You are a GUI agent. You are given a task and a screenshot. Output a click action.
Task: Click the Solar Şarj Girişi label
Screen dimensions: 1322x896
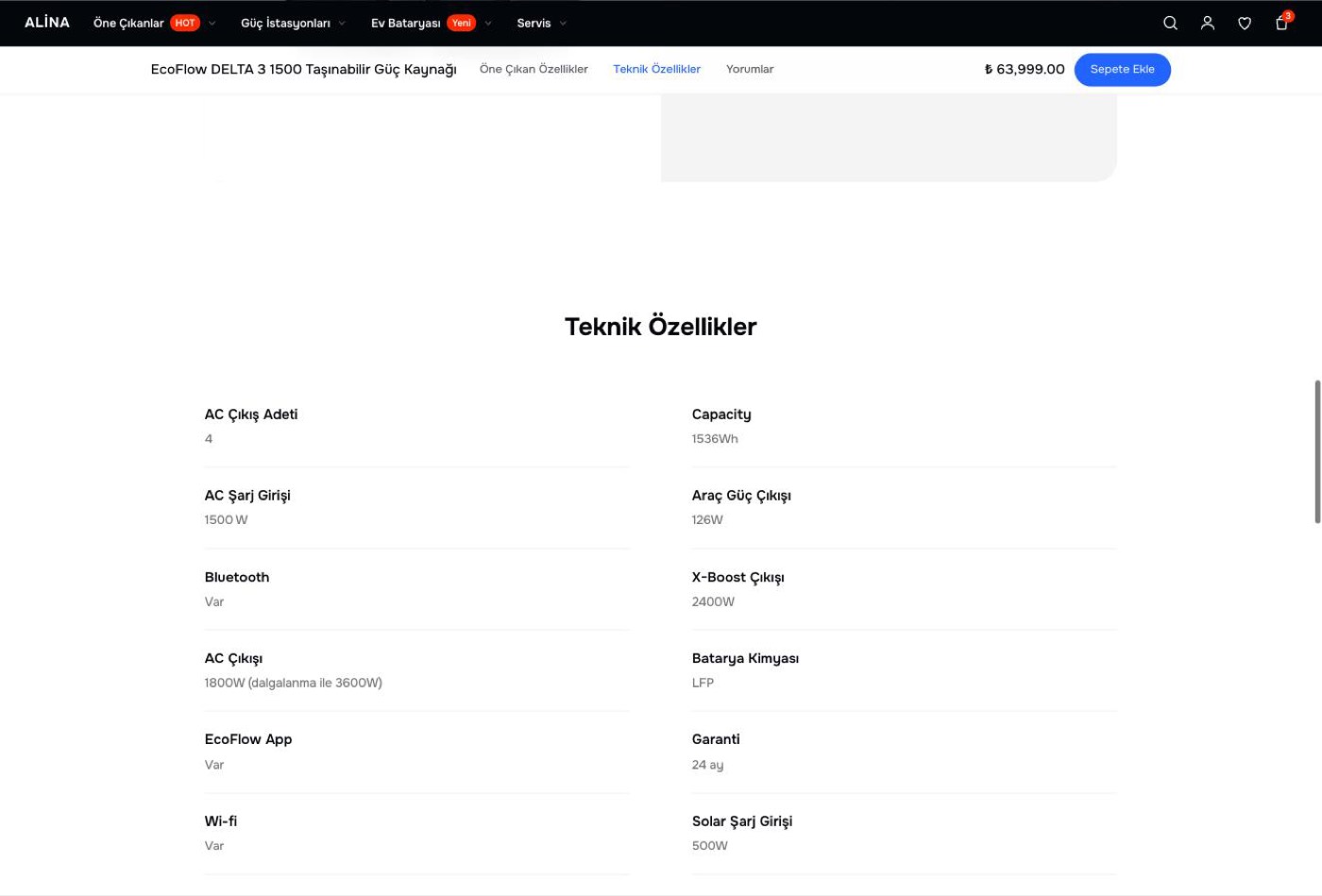(x=742, y=821)
